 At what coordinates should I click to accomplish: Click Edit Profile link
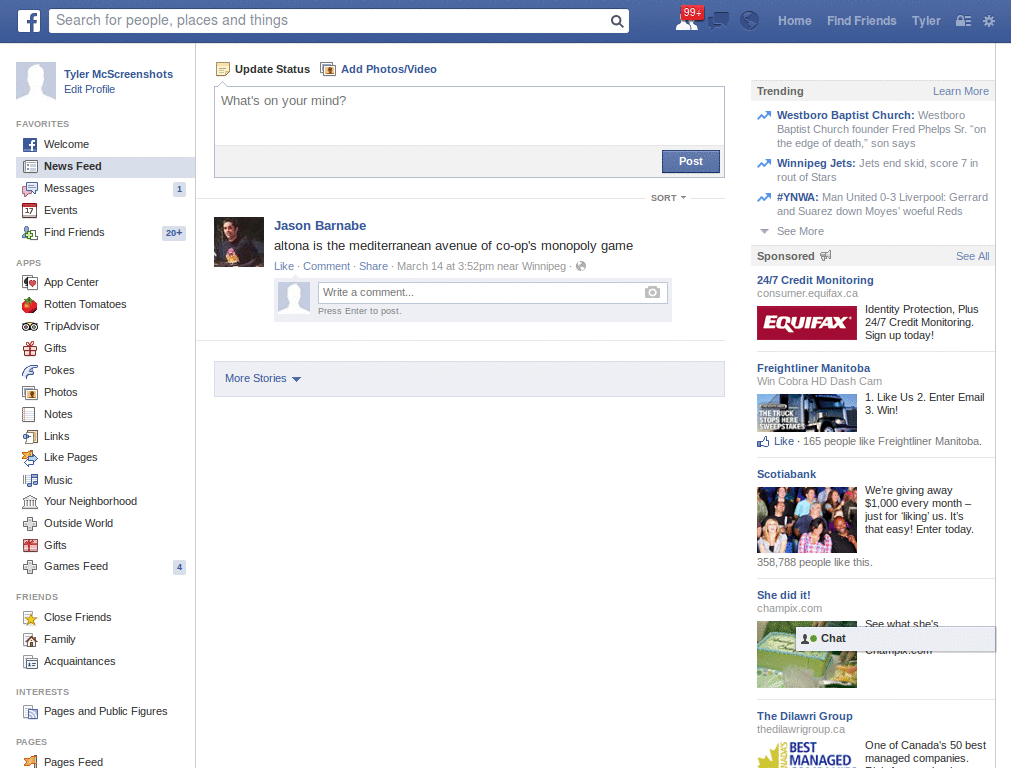89,89
